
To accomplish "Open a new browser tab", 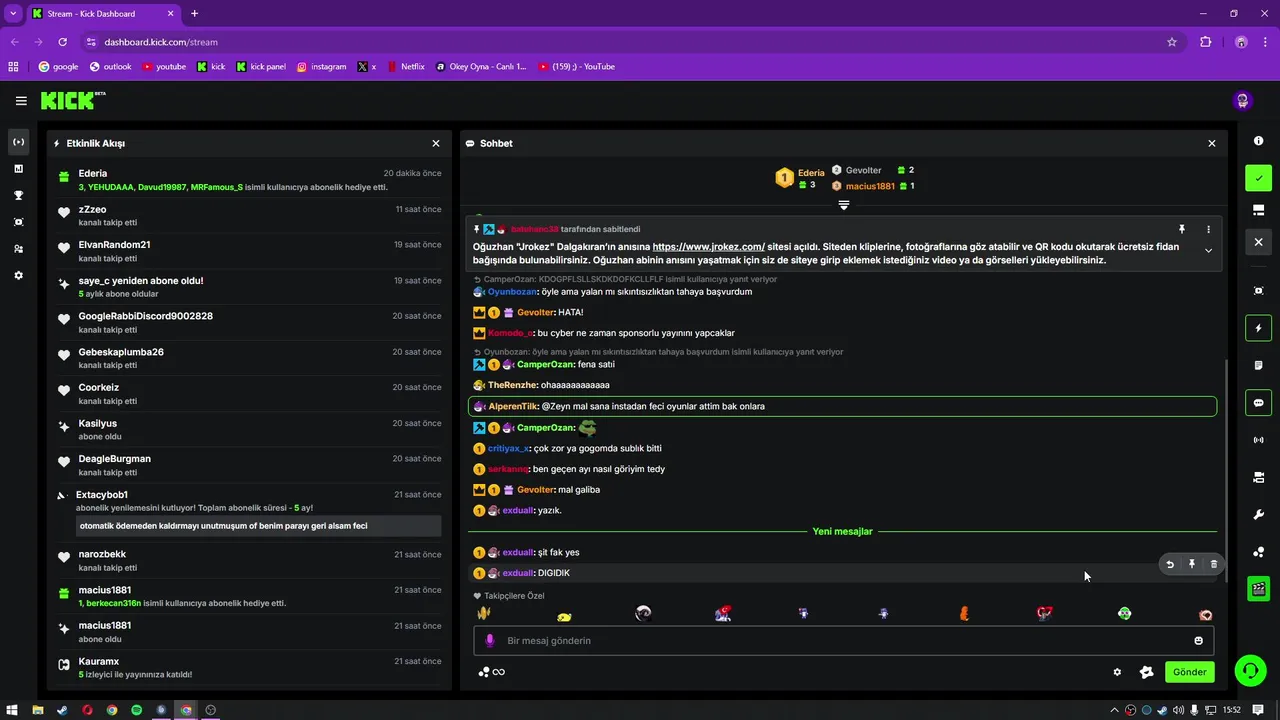I will click(194, 14).
